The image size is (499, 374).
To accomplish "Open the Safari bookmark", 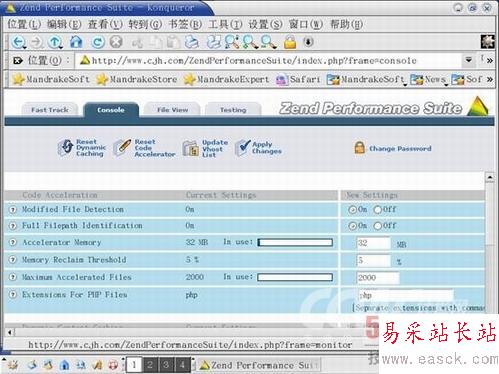I will 298,79.
